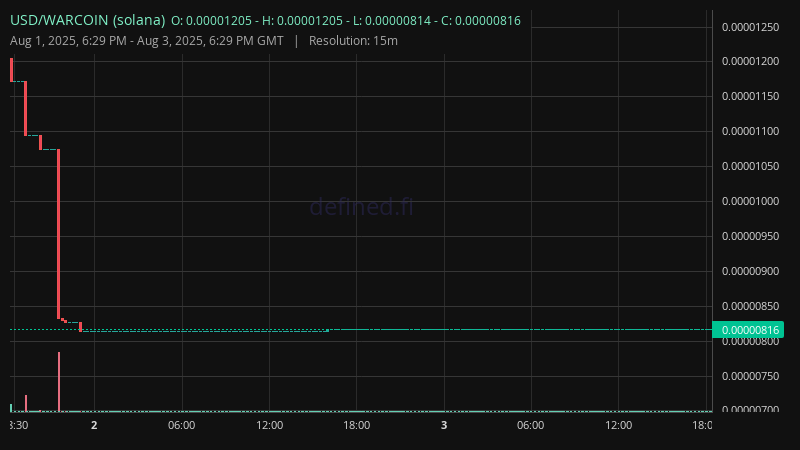800x450 pixels.
Task: Click the 12:00 label after date 3
Action: 618,426
